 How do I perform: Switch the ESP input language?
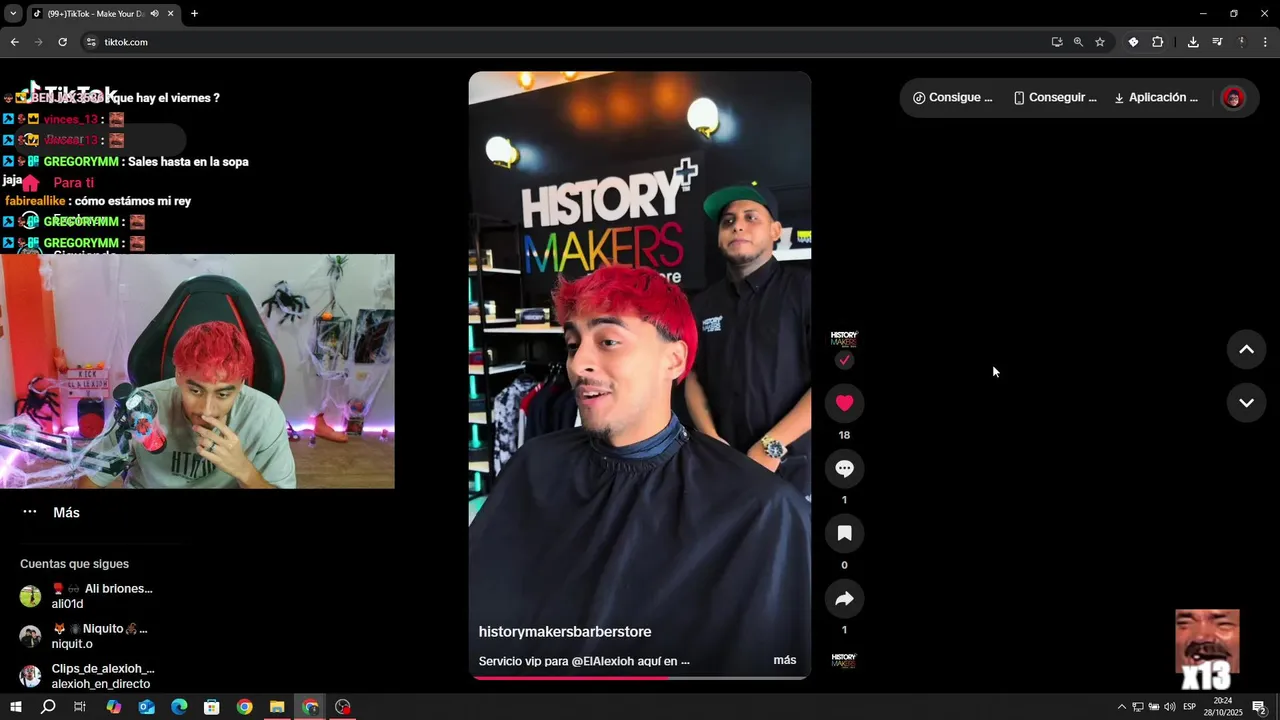[1190, 707]
